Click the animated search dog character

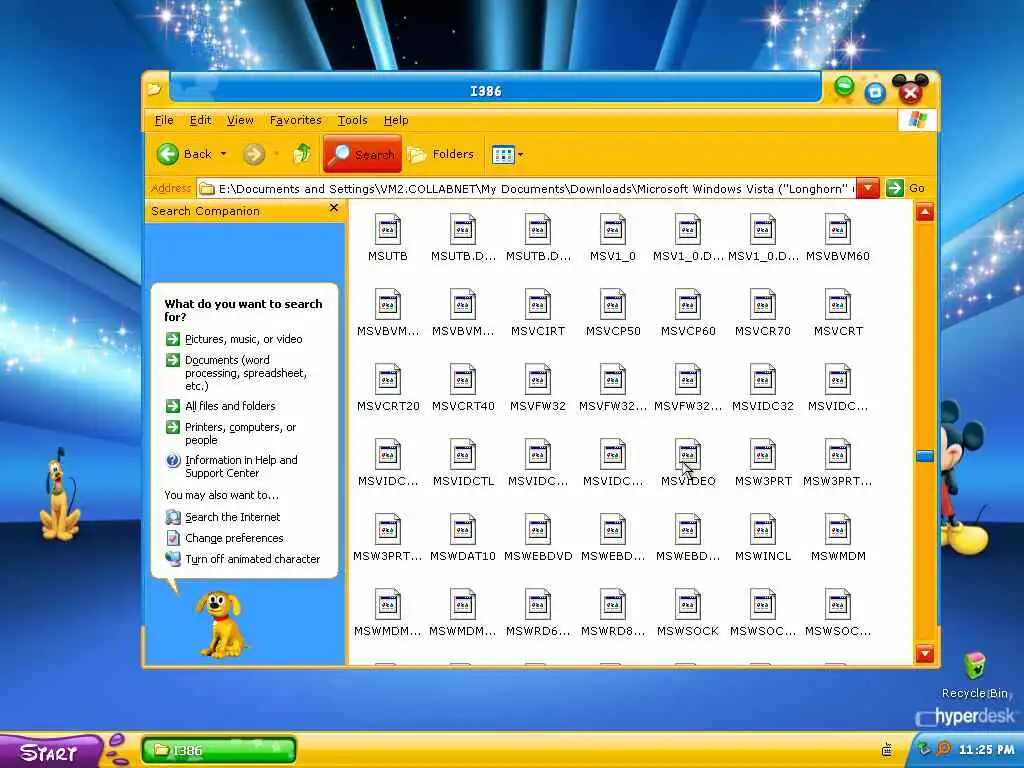tap(221, 624)
